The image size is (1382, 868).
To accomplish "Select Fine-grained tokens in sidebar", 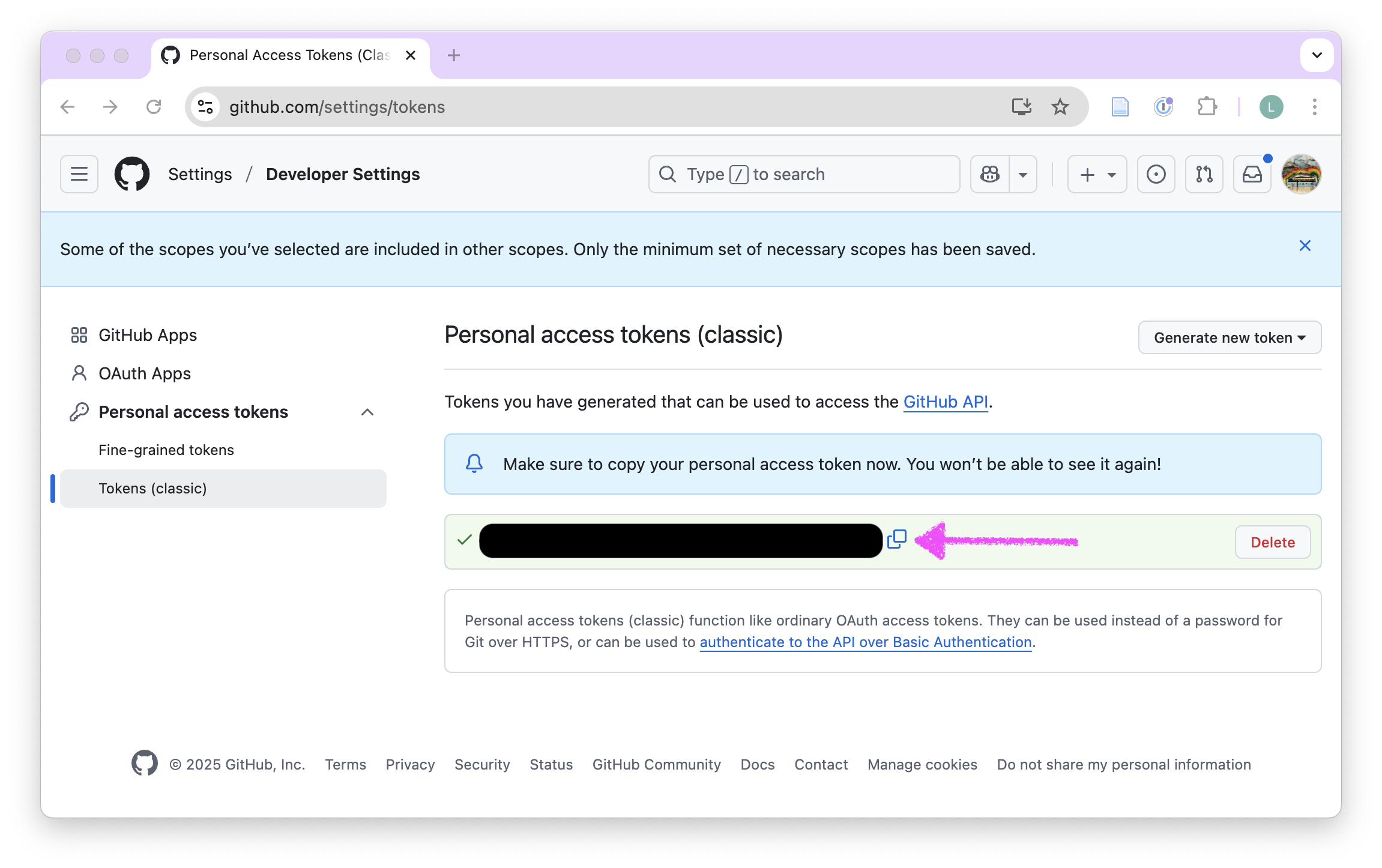I will [166, 450].
